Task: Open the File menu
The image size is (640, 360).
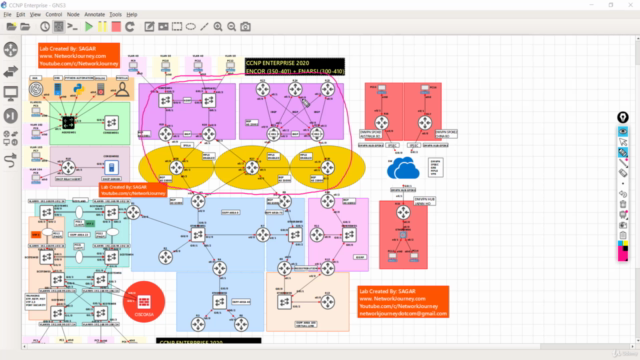Action: tap(7, 14)
